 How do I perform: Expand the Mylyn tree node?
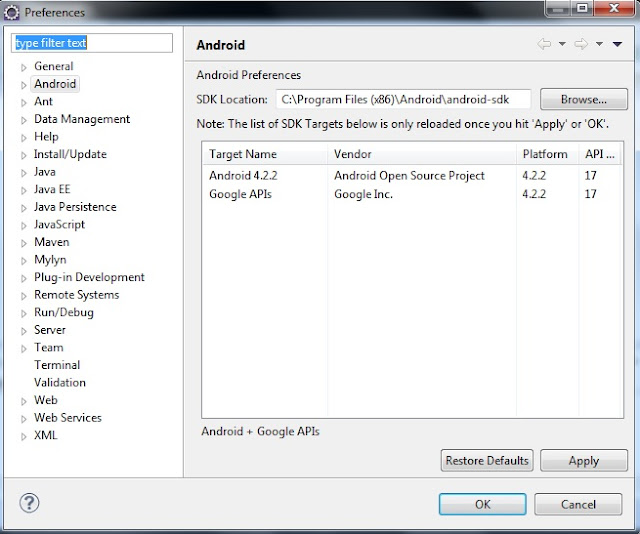(x=24, y=260)
